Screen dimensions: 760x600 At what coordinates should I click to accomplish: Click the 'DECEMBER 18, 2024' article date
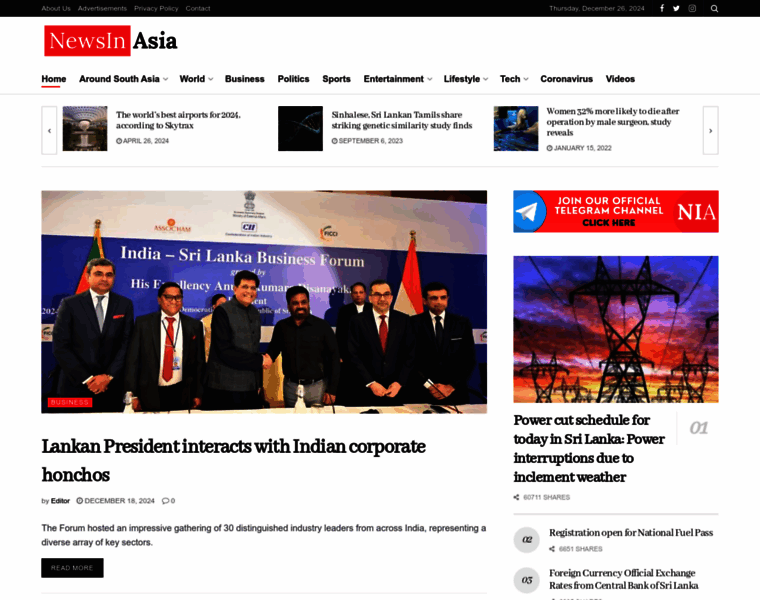tap(120, 501)
